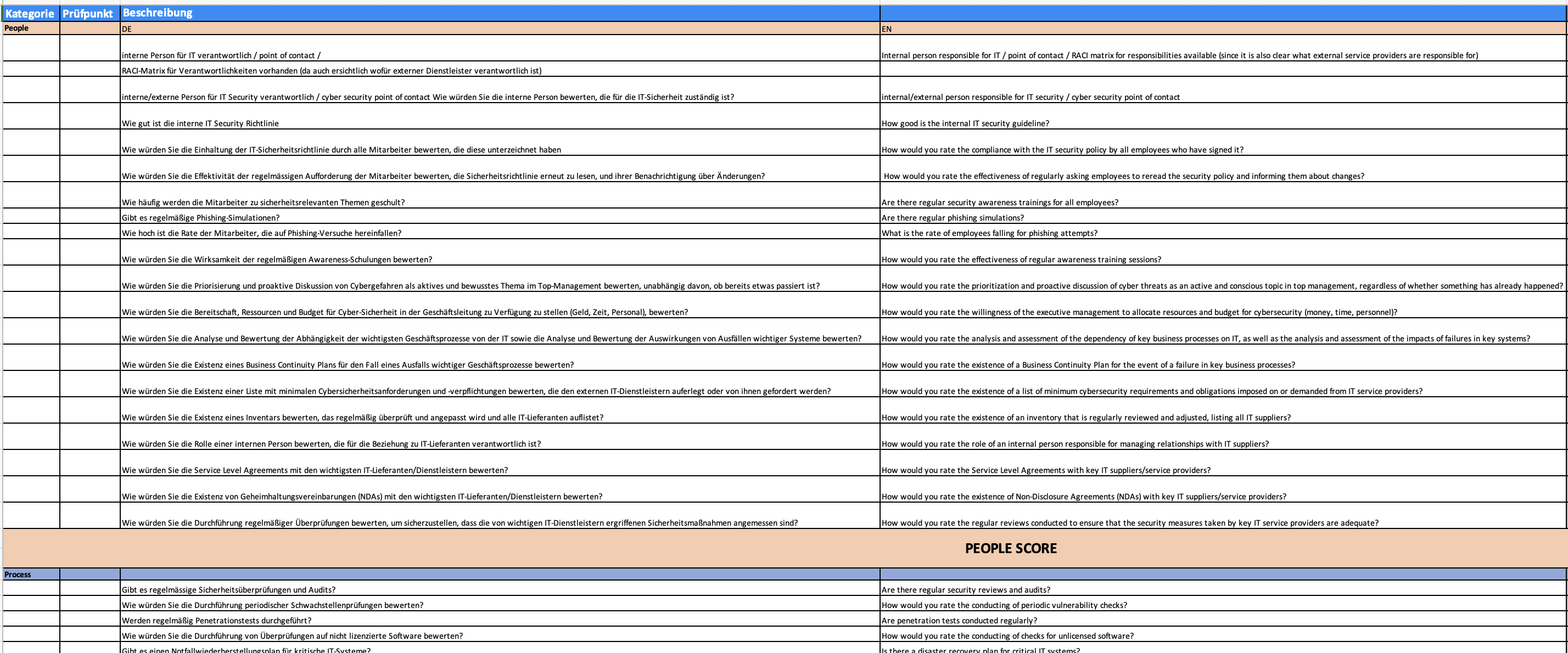This screenshot has height=653, width=1568.
Task: Click 'Are there regular security reviews and audits?' cell
Action: click(966, 590)
